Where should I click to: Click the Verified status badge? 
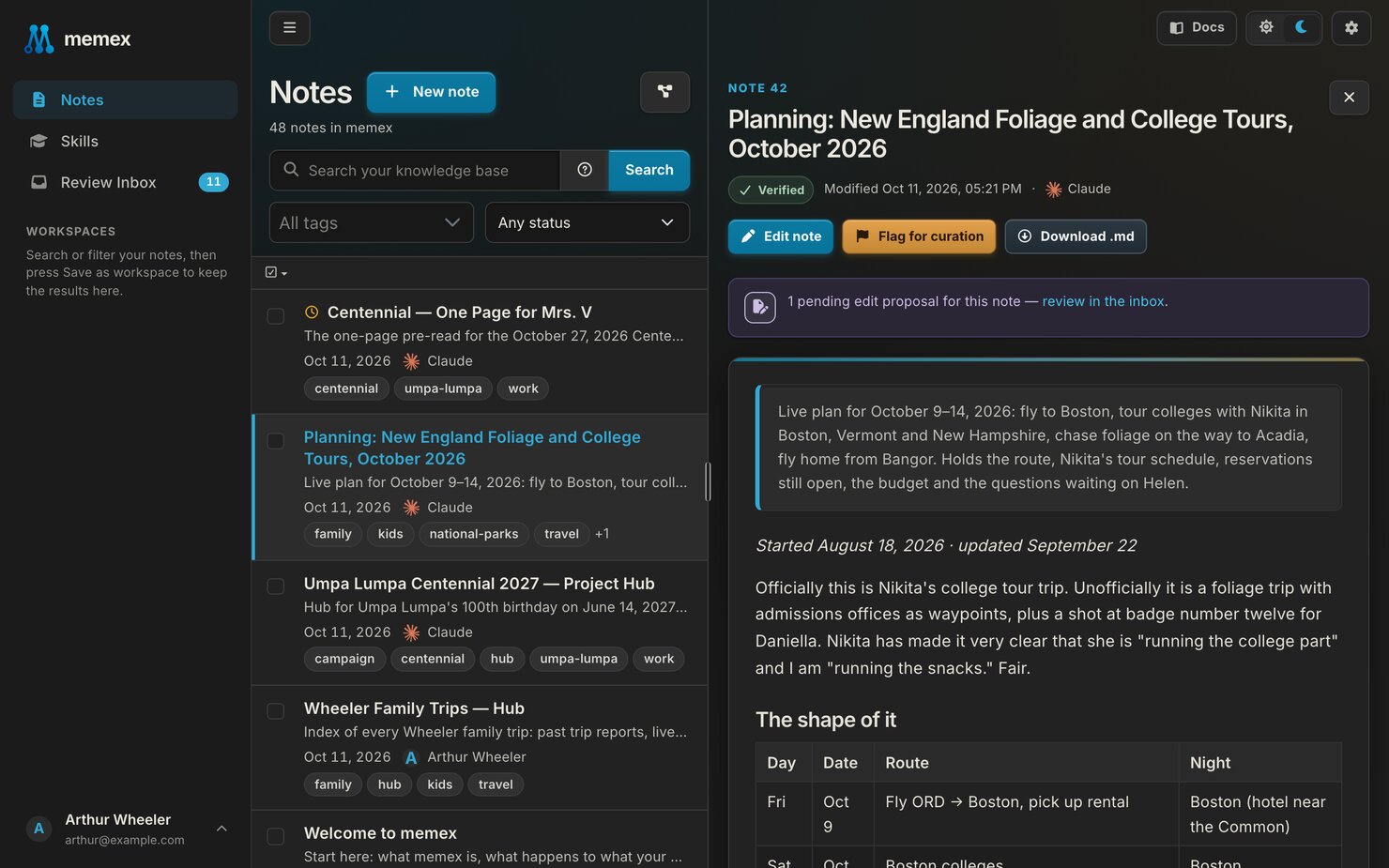coord(771,190)
